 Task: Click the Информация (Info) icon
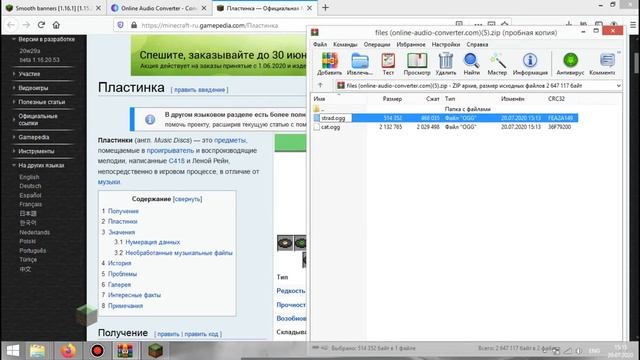(x=530, y=64)
